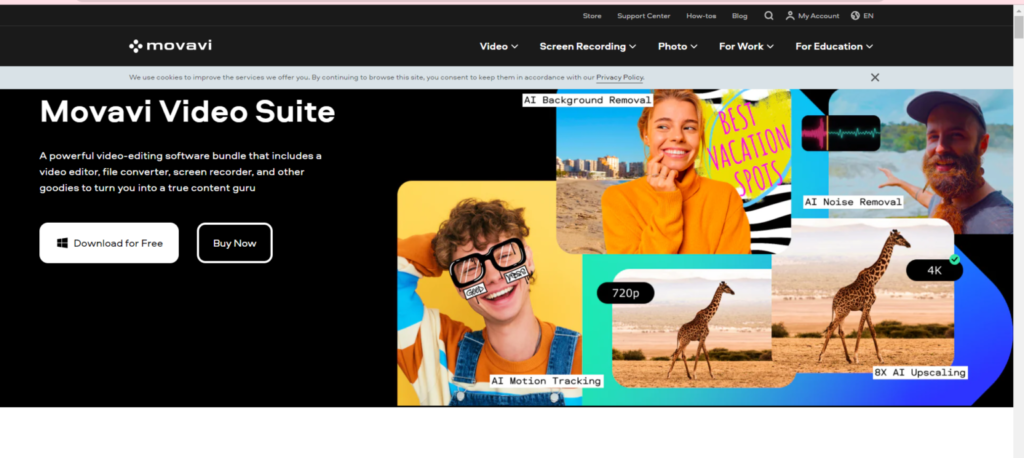This screenshot has width=1024, height=458.
Task: Open the For Education menu
Action: 834,46
